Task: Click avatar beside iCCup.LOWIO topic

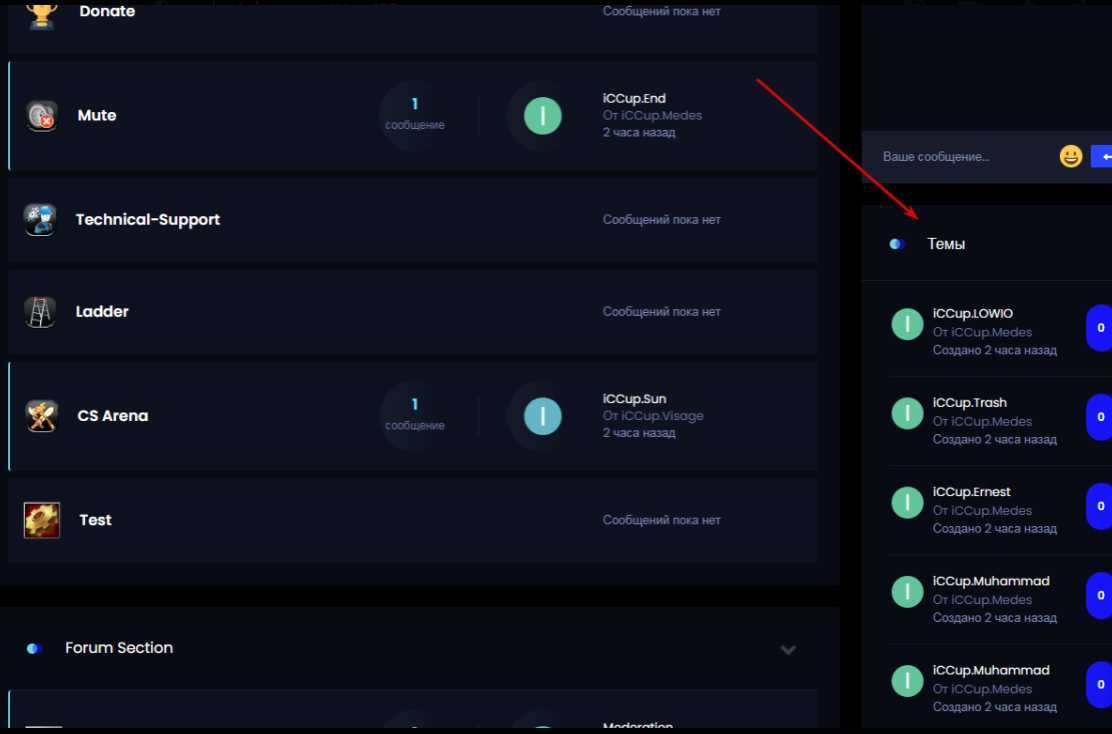Action: pos(907,325)
